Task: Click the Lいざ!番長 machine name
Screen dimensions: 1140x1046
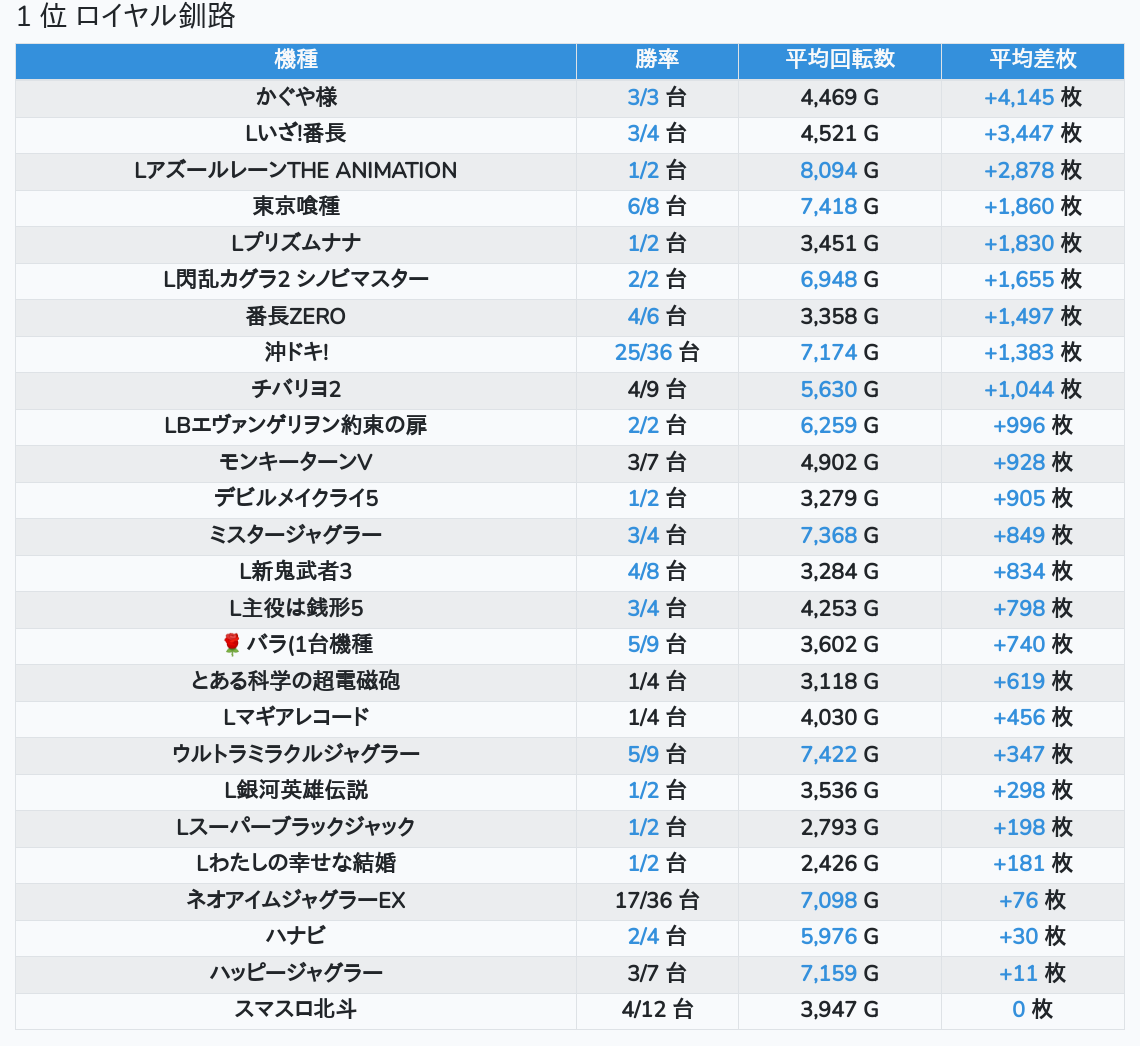Action: [x=296, y=133]
